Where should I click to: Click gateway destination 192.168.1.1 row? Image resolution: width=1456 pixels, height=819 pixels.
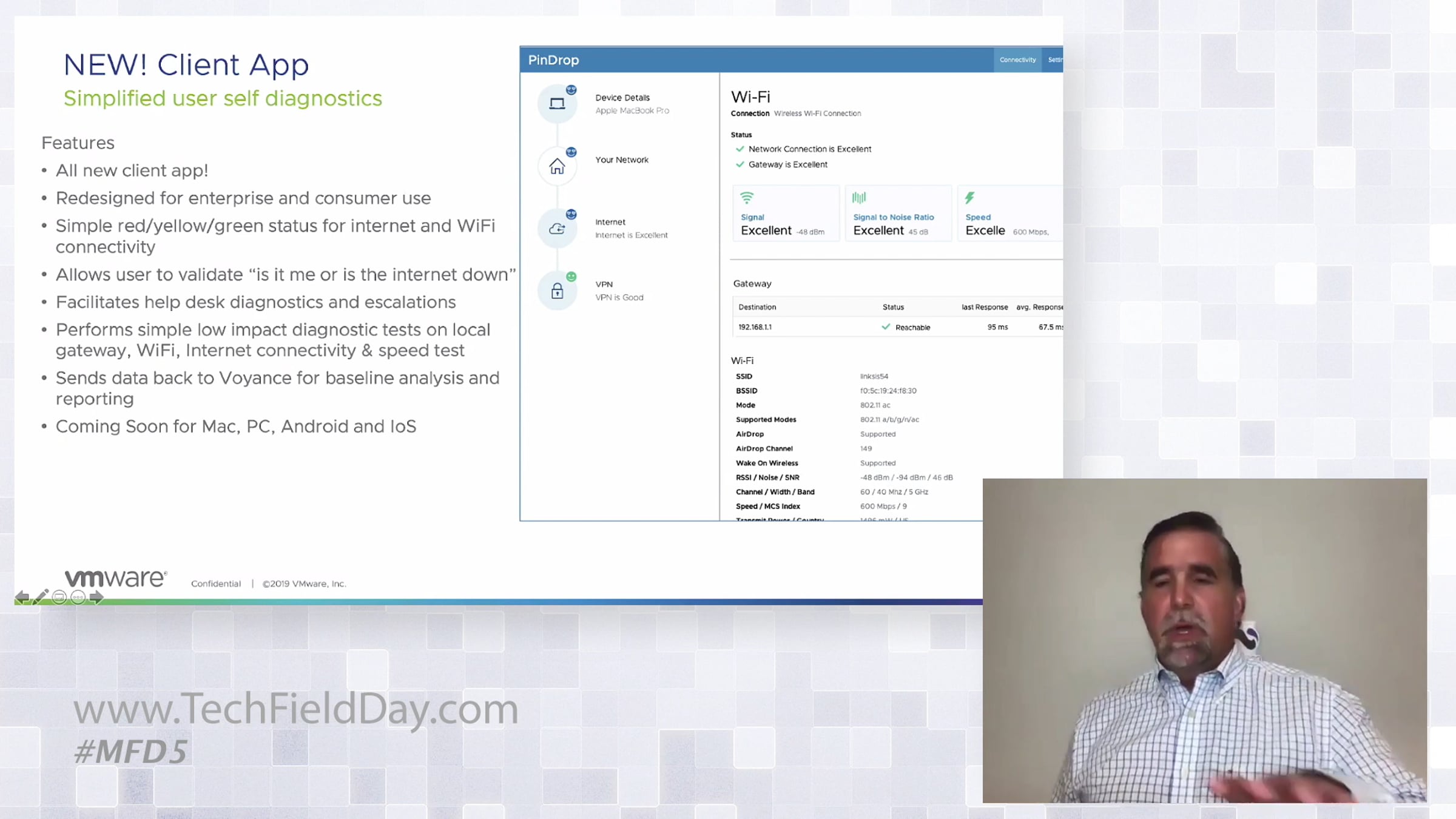coord(755,327)
